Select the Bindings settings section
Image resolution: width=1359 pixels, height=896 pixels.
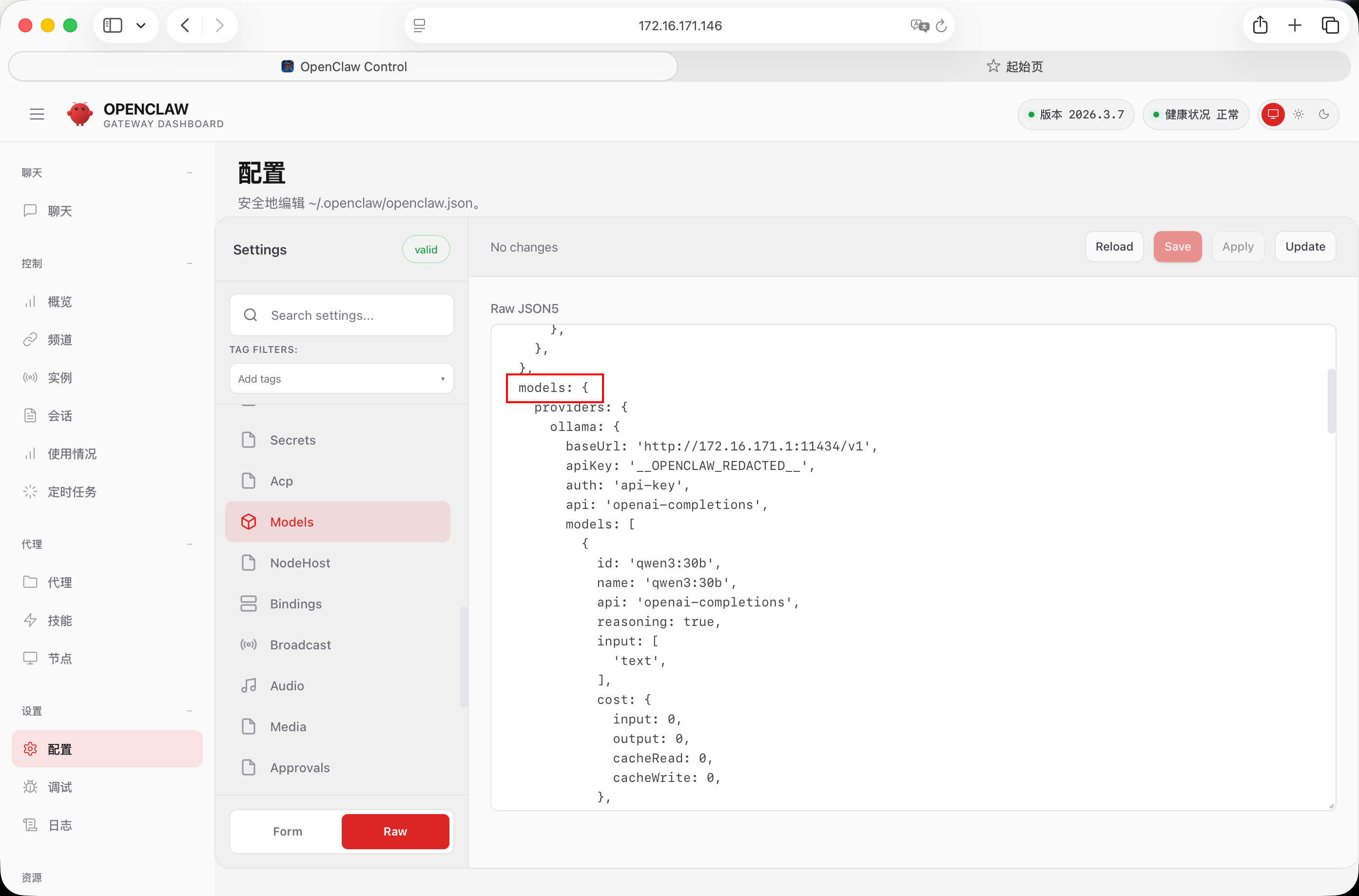(295, 604)
